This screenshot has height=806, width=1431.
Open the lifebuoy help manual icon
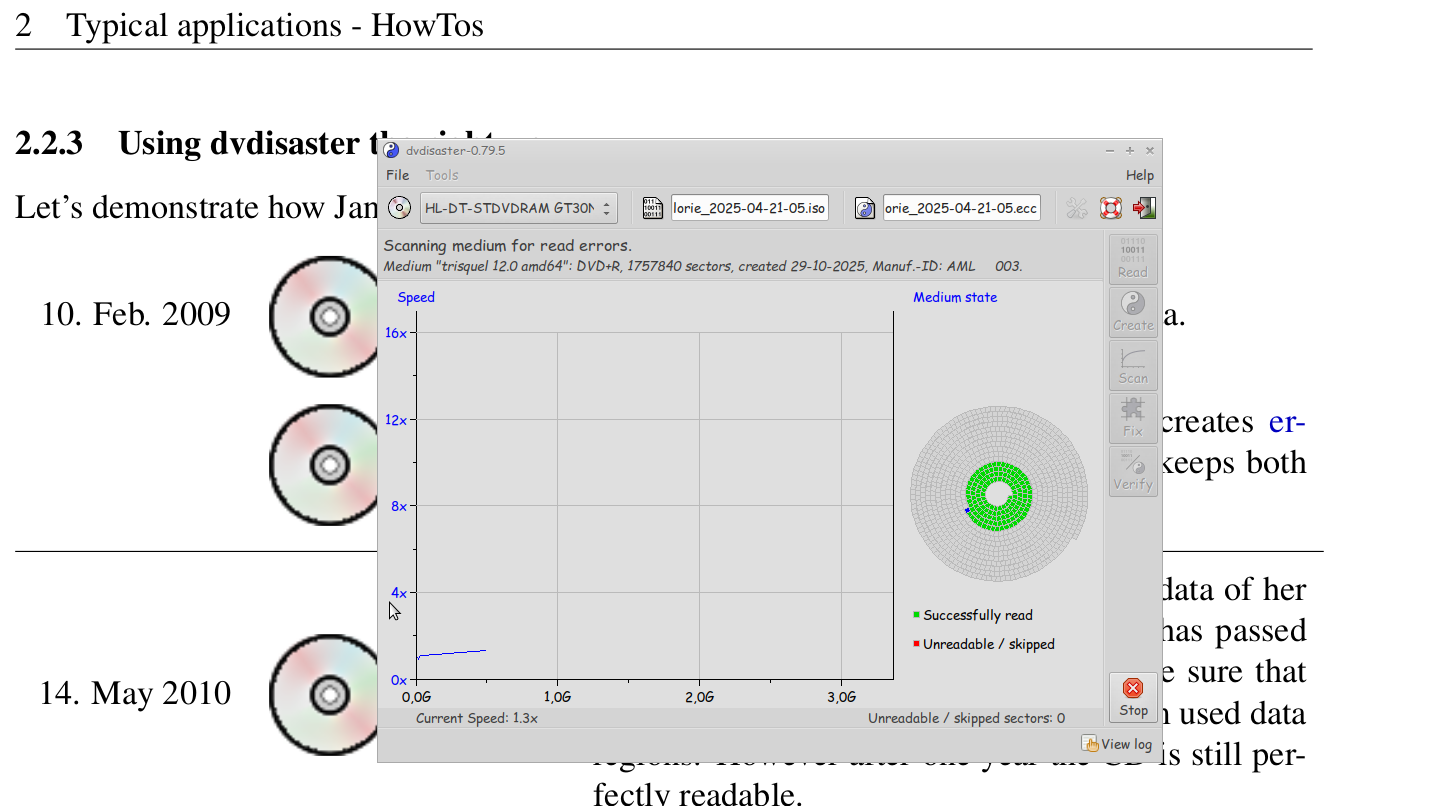coord(1110,208)
